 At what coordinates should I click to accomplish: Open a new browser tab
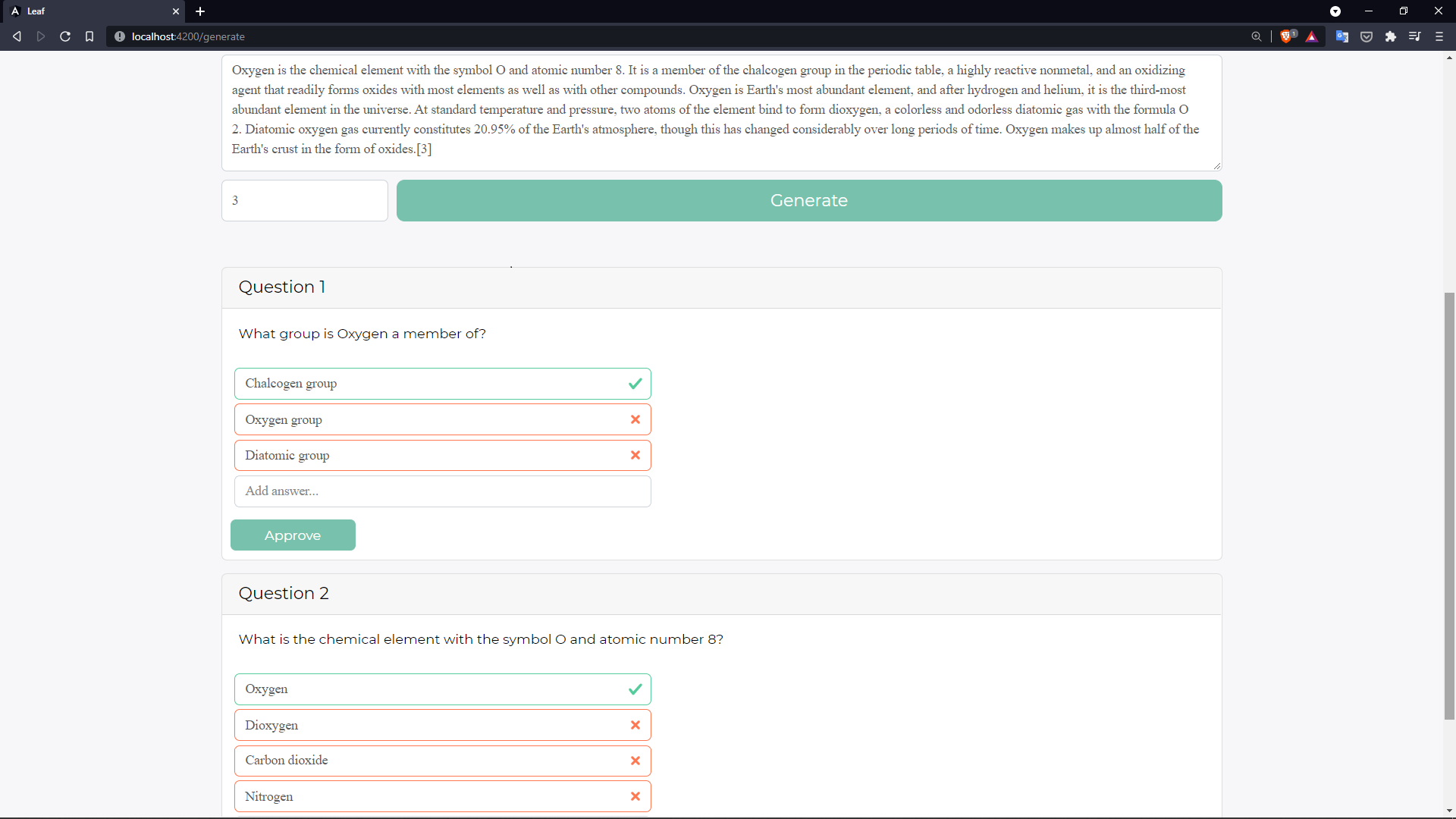(x=200, y=11)
